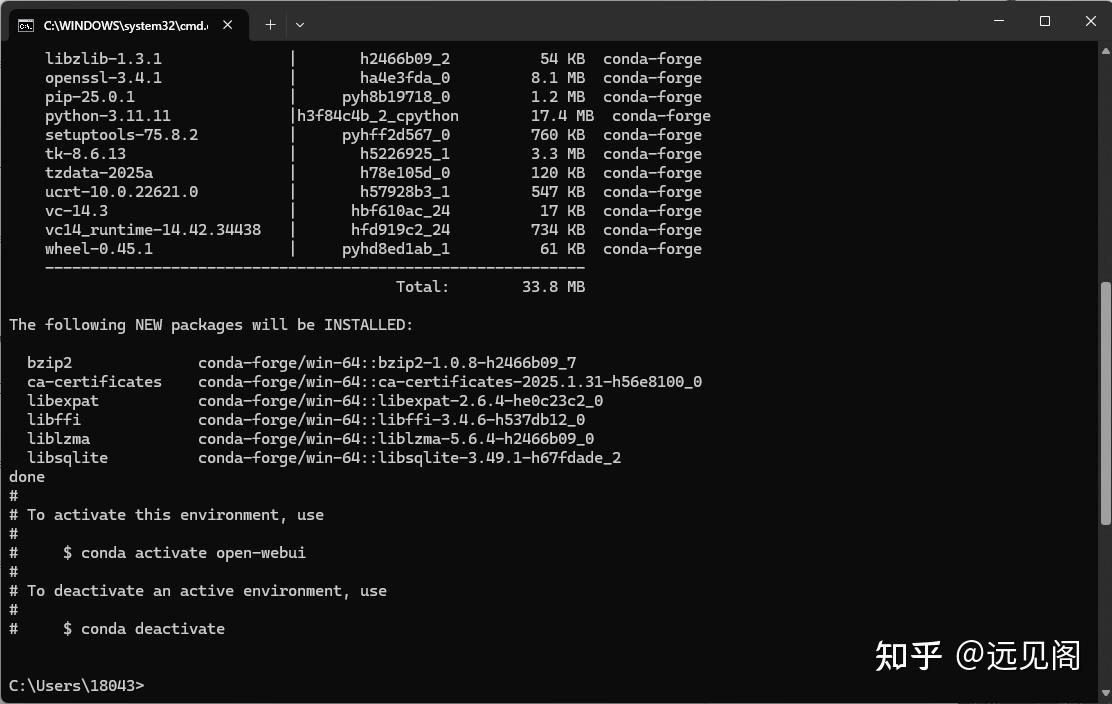Click the conda-forge label beside wheel-0.45.1

(652, 249)
